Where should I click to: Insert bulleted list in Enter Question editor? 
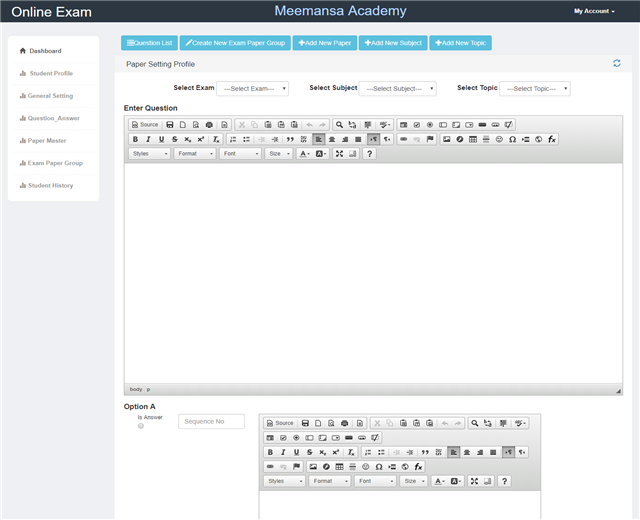(247, 139)
